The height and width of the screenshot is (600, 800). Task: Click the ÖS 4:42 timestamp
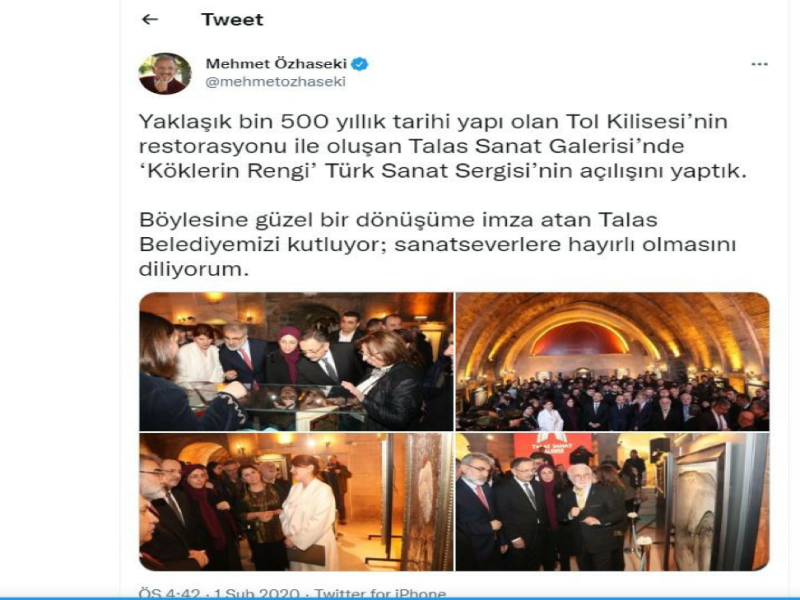tap(169, 594)
